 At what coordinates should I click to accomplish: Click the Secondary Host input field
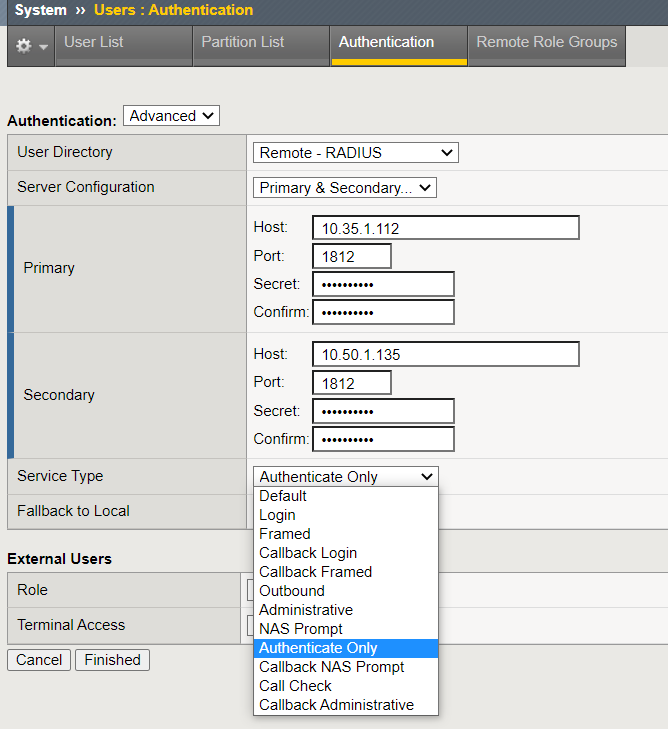click(445, 355)
